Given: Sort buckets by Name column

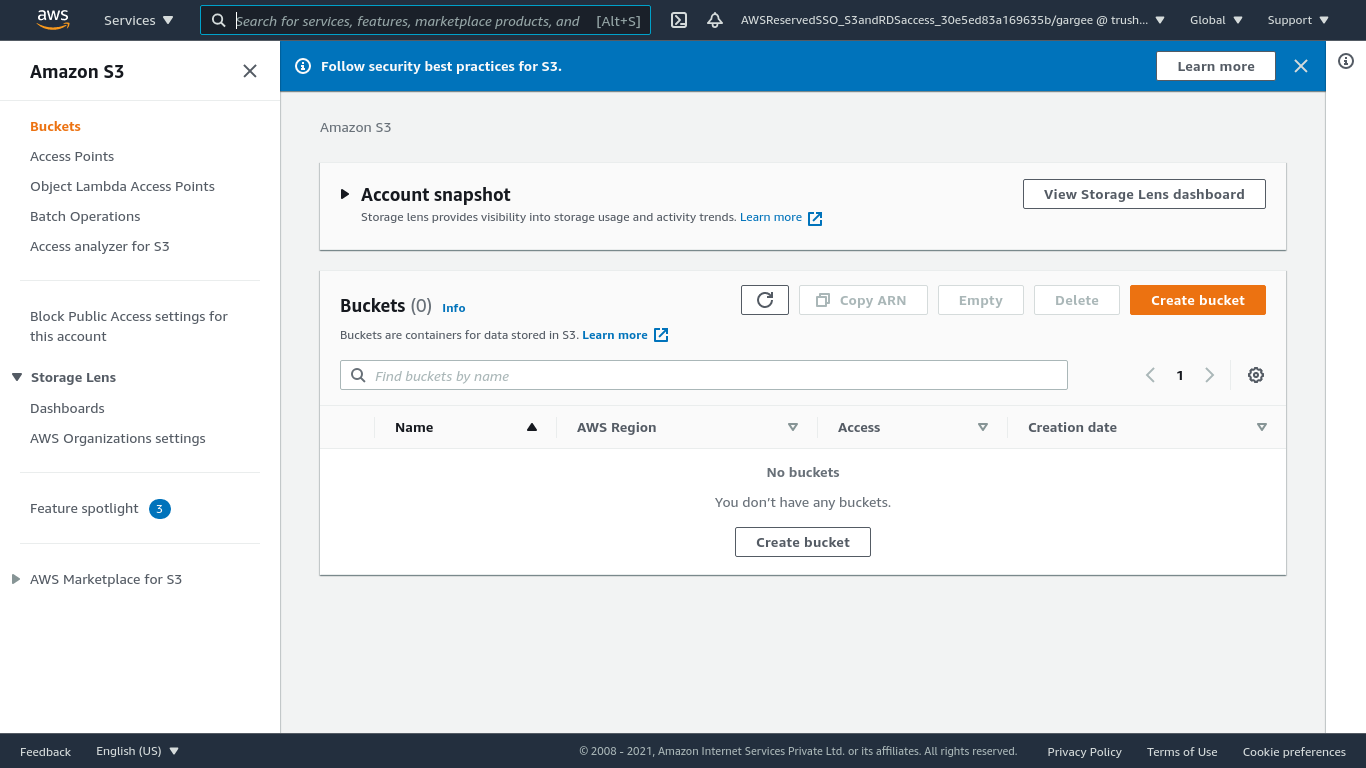Looking at the screenshot, I should [x=465, y=427].
